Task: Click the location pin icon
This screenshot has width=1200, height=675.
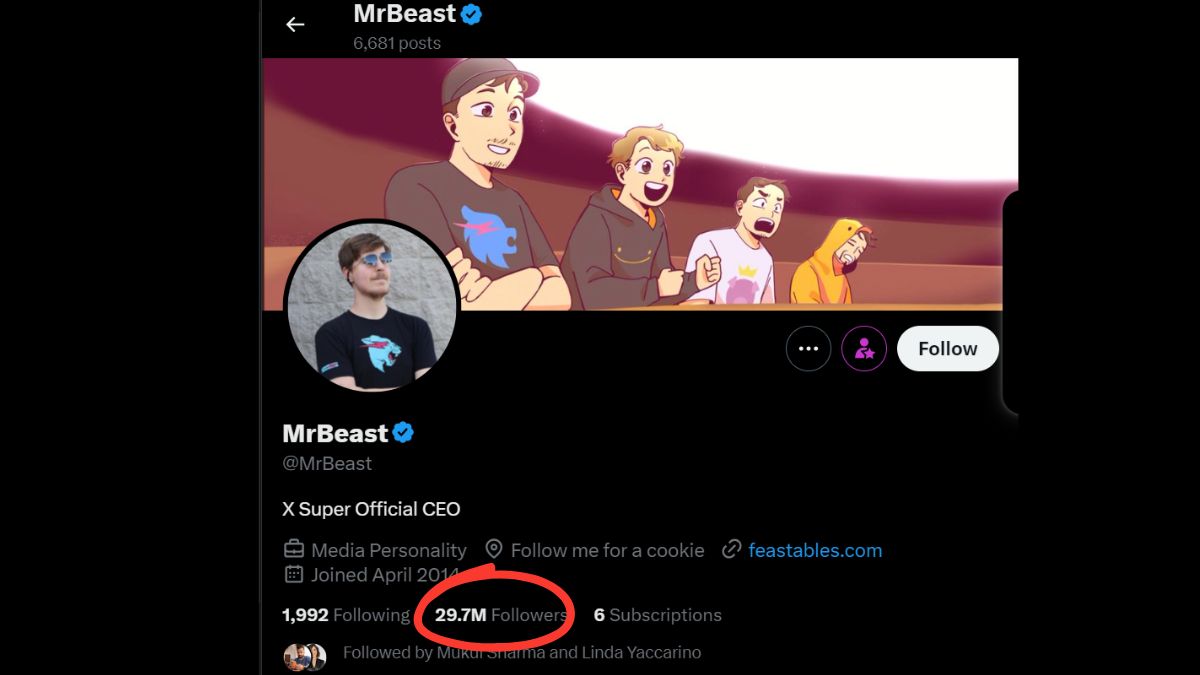Action: [x=494, y=550]
